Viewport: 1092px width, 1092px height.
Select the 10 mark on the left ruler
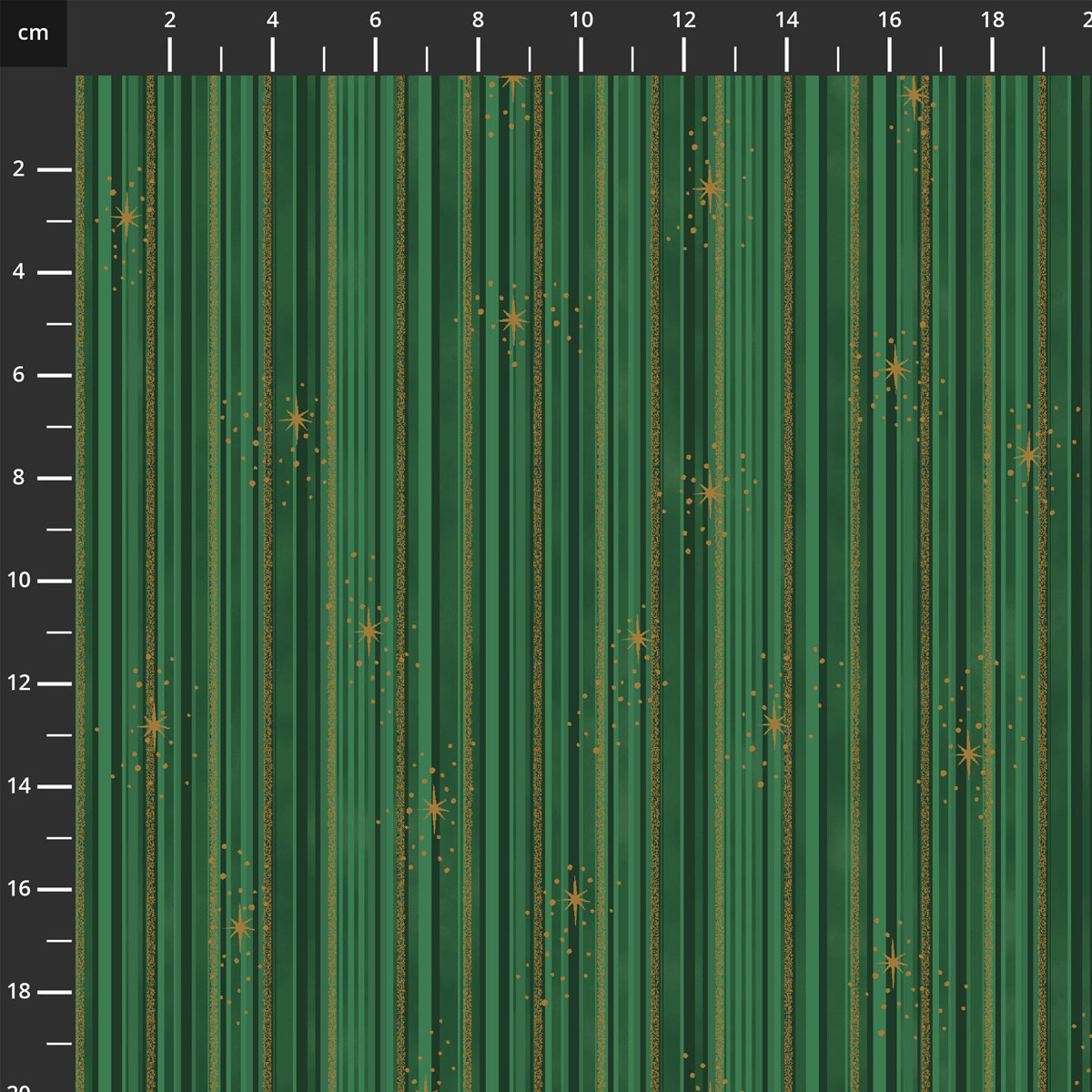(x=19, y=581)
